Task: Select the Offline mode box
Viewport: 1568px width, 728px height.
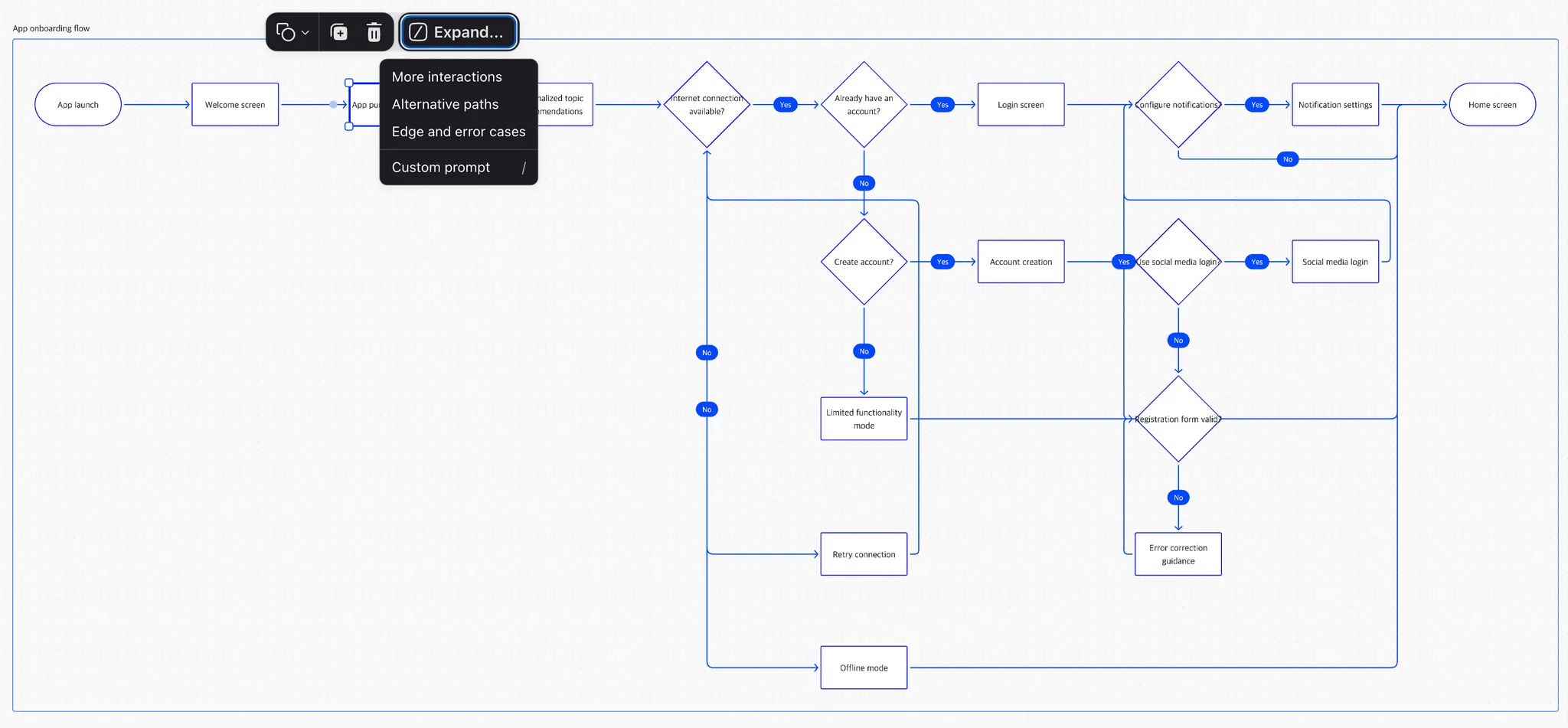Action: tap(864, 668)
